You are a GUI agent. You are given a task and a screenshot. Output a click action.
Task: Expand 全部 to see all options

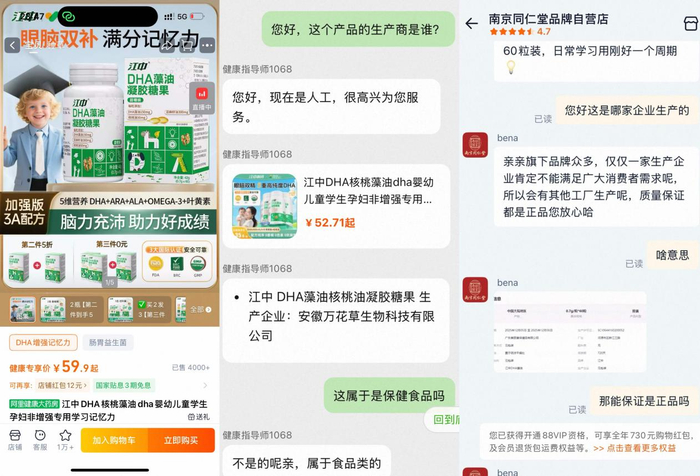tap(201, 309)
